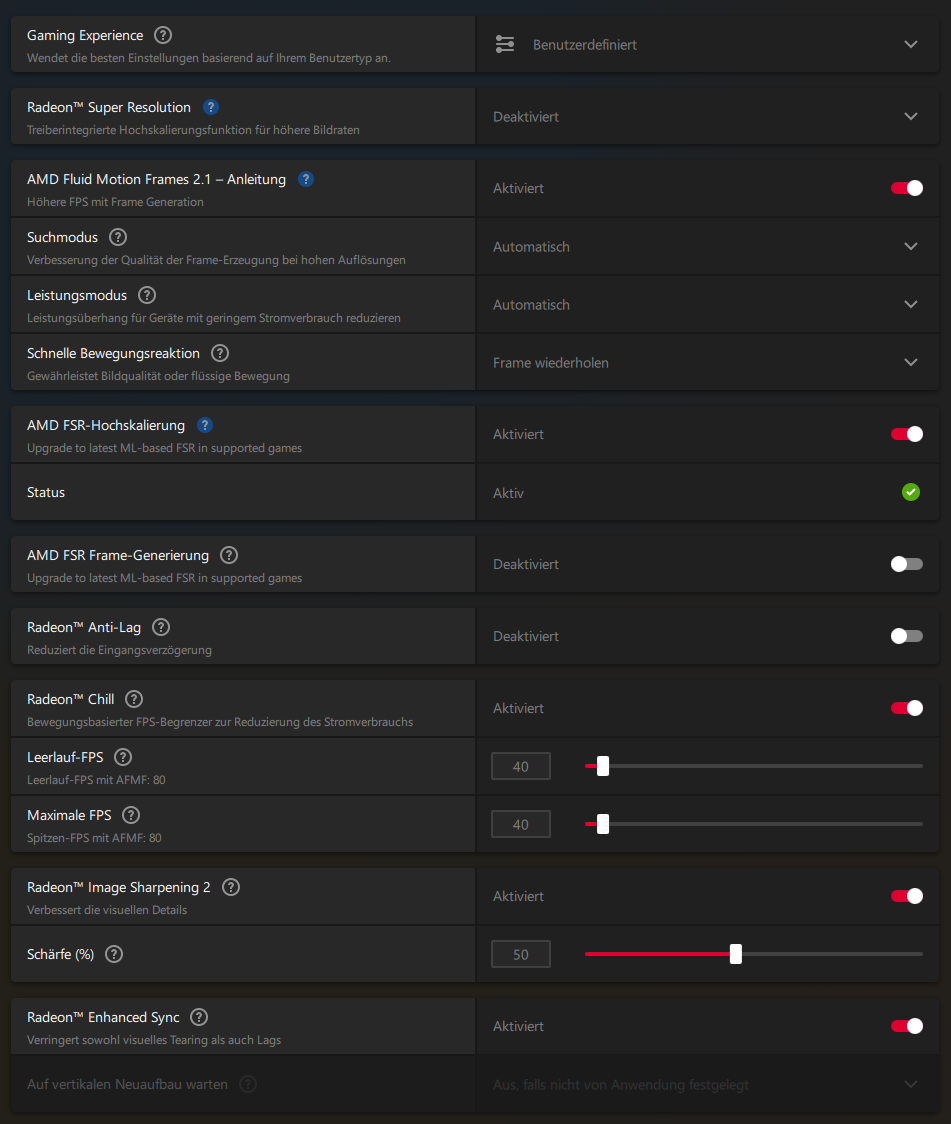
Task: Click the help icon beside Gaming Experience
Action: pyautogui.click(x=163, y=35)
